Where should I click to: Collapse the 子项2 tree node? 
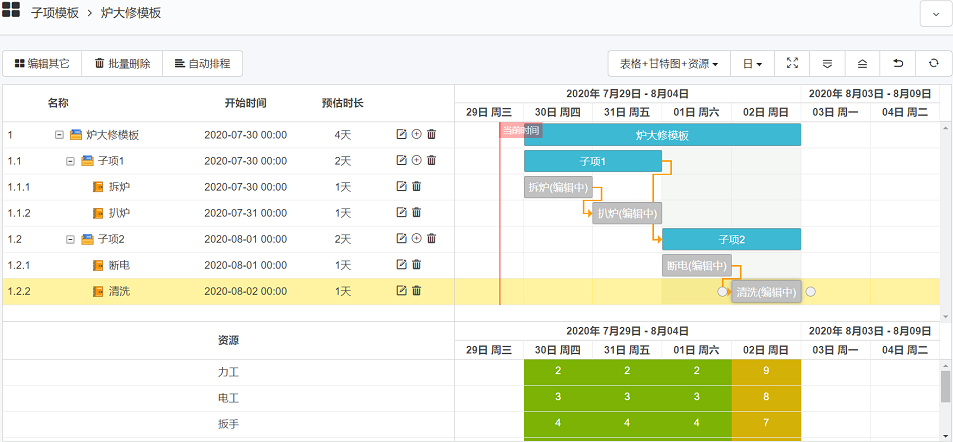tap(71, 238)
